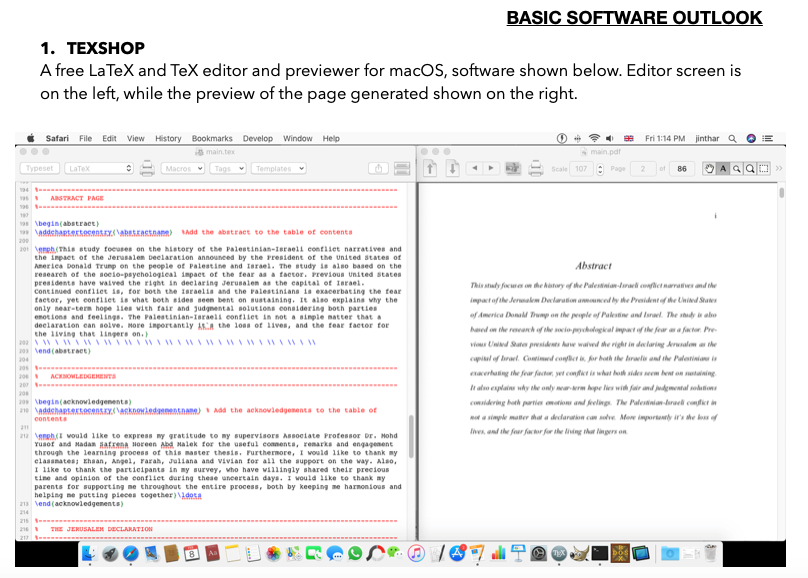808x578 pixels.
Task: Open the Window menu
Action: coord(297,139)
